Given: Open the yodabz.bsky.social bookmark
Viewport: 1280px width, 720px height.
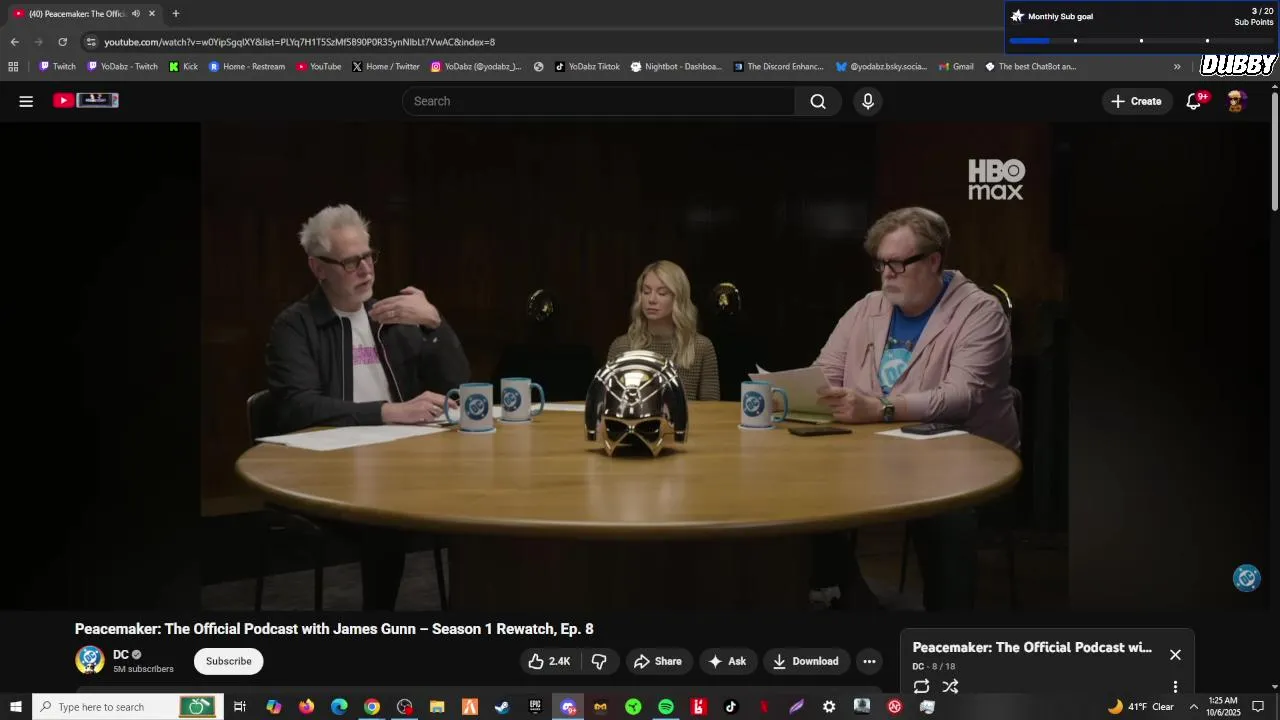Looking at the screenshot, I should 882,67.
